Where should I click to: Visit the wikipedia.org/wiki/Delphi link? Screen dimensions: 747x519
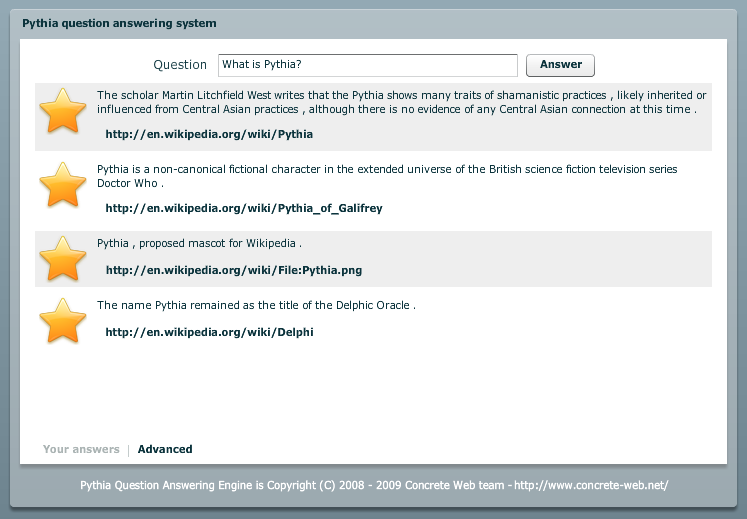point(210,332)
